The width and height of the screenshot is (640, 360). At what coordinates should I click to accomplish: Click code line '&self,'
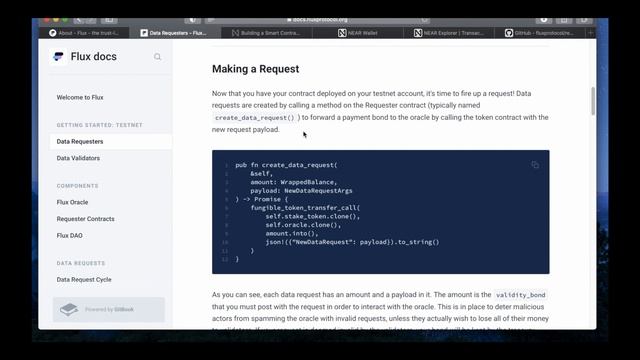[261, 173]
